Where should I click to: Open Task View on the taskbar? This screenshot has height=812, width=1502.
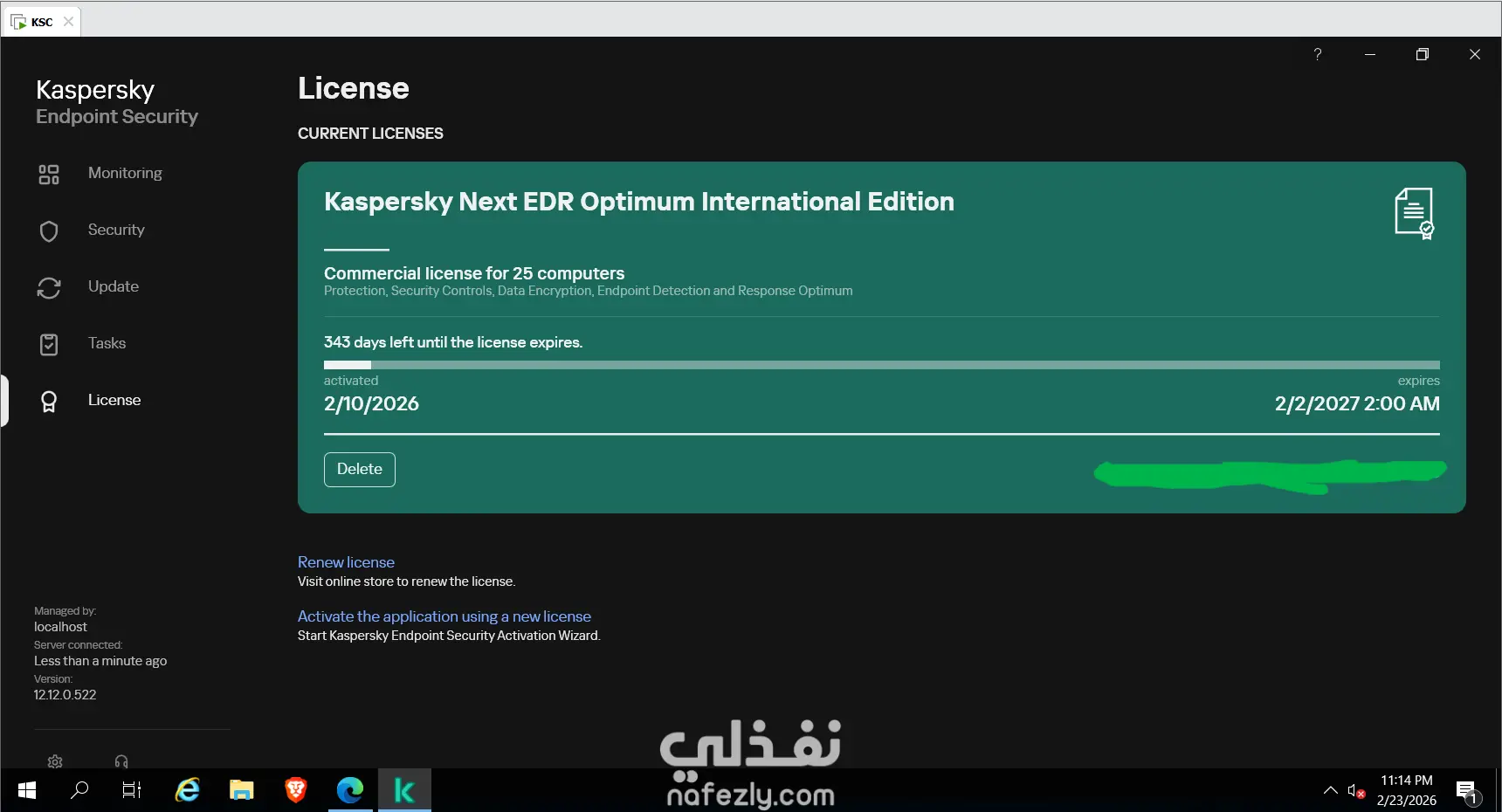point(132,790)
